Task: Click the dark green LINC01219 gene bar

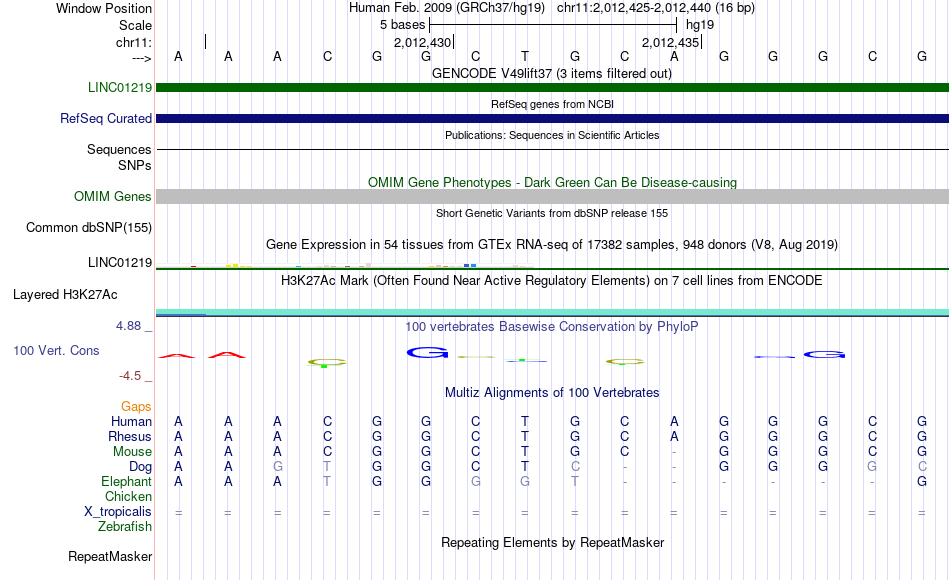Action: point(552,87)
